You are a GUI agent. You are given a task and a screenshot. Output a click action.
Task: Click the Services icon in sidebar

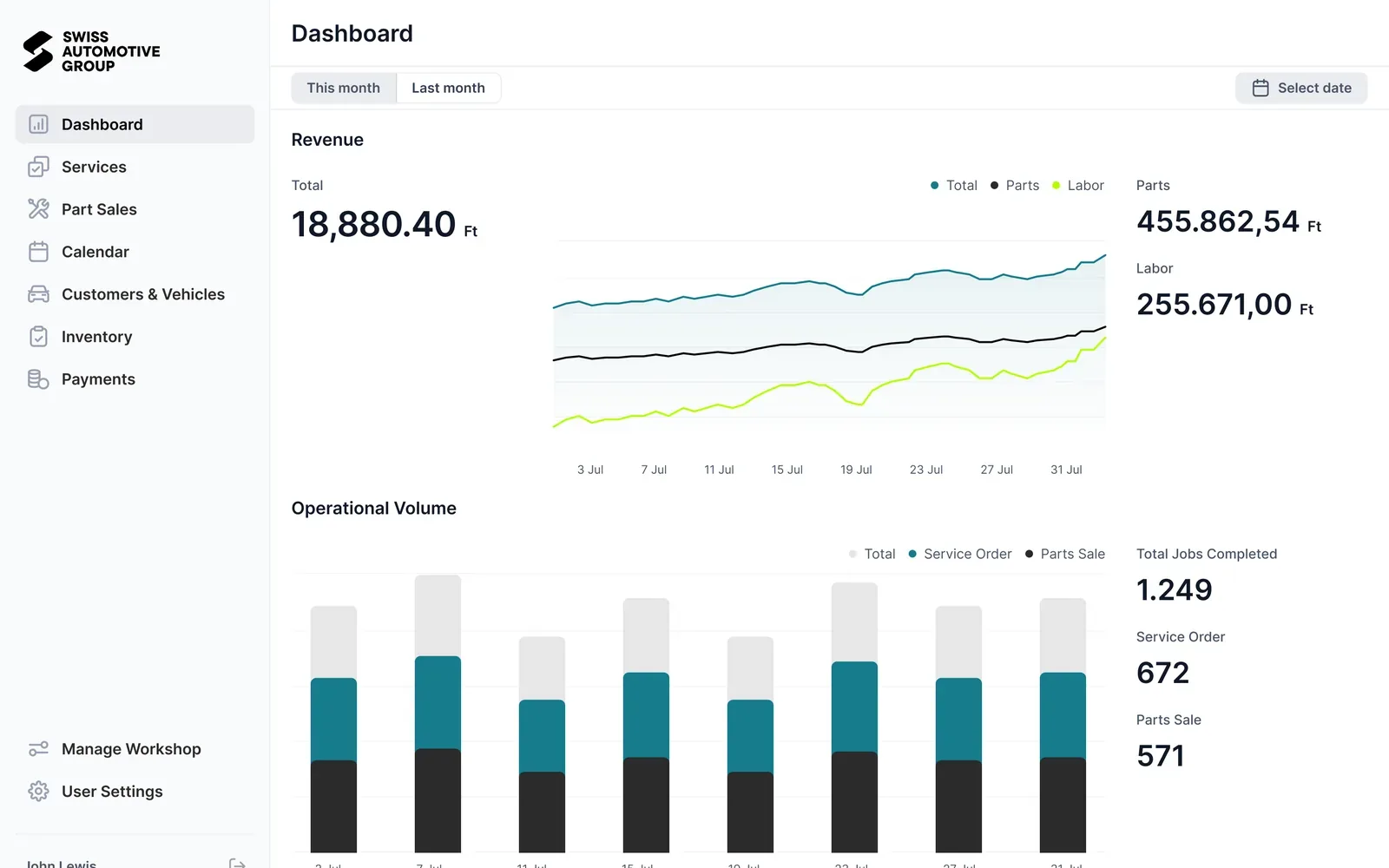point(38,167)
